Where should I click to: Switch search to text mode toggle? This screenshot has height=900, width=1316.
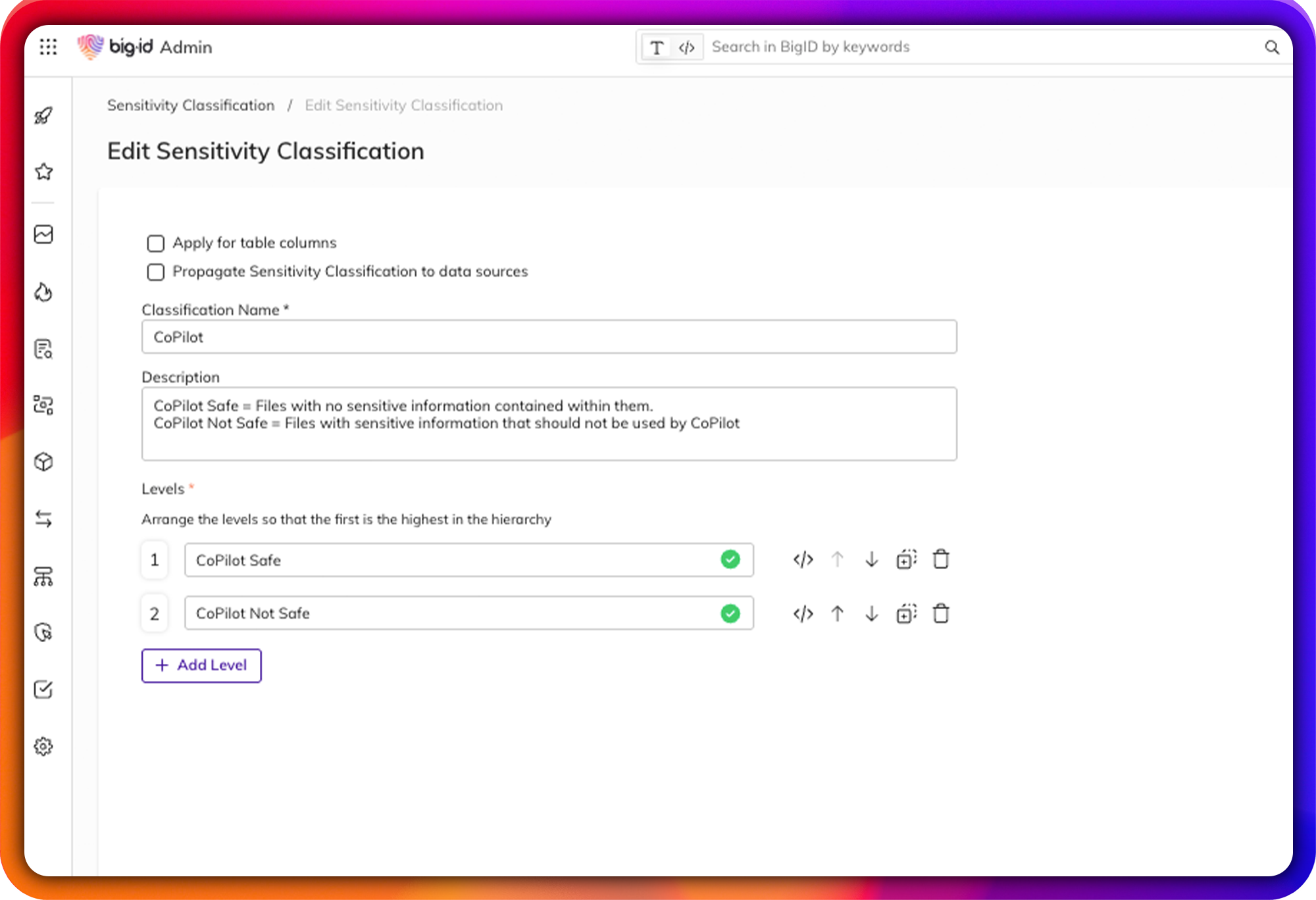(656, 47)
